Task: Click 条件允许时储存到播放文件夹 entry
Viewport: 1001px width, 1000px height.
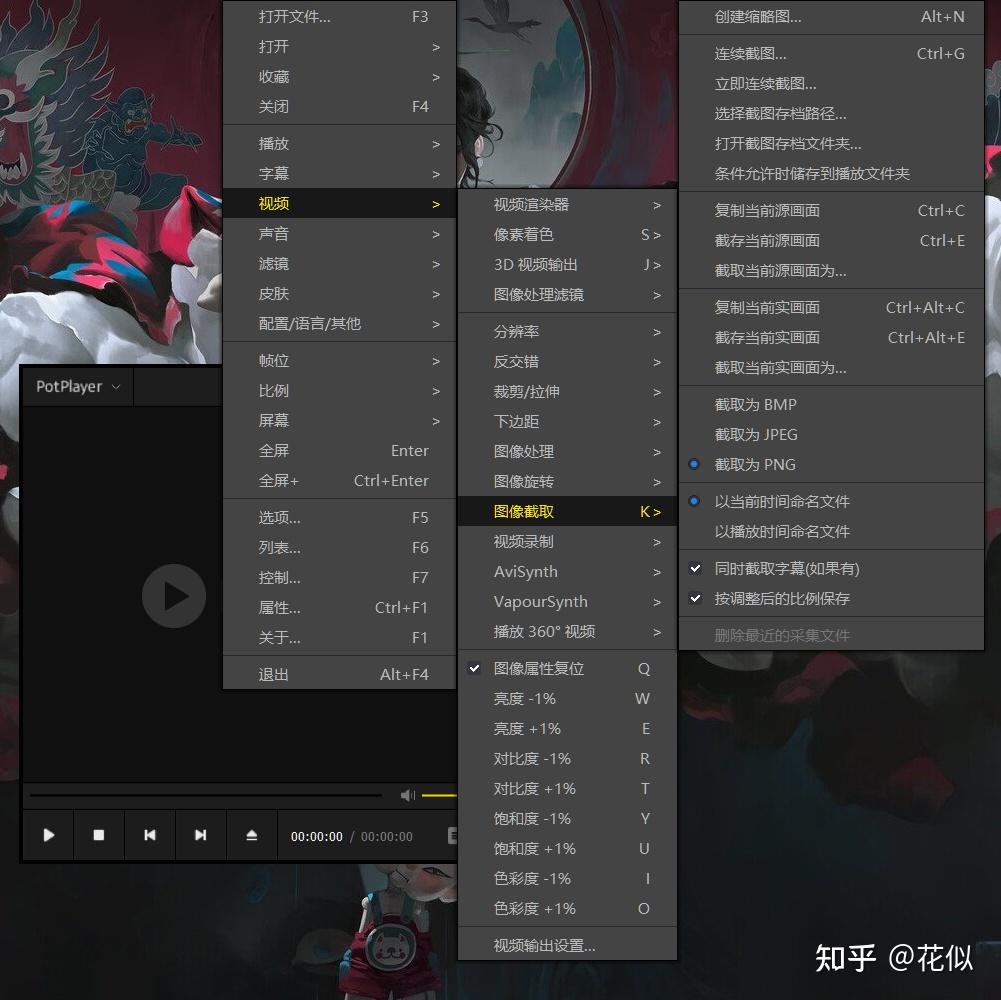Action: click(831, 174)
